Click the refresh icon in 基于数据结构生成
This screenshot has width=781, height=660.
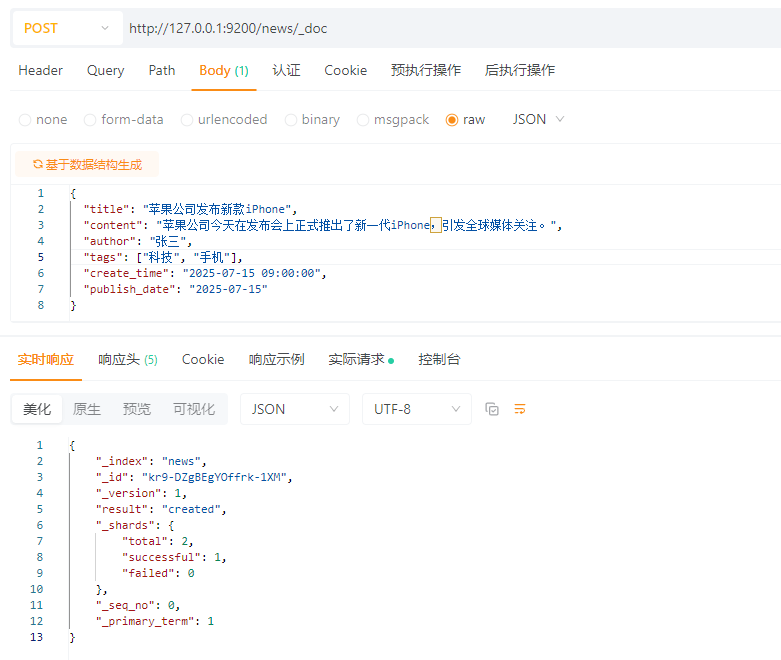click(x=37, y=164)
